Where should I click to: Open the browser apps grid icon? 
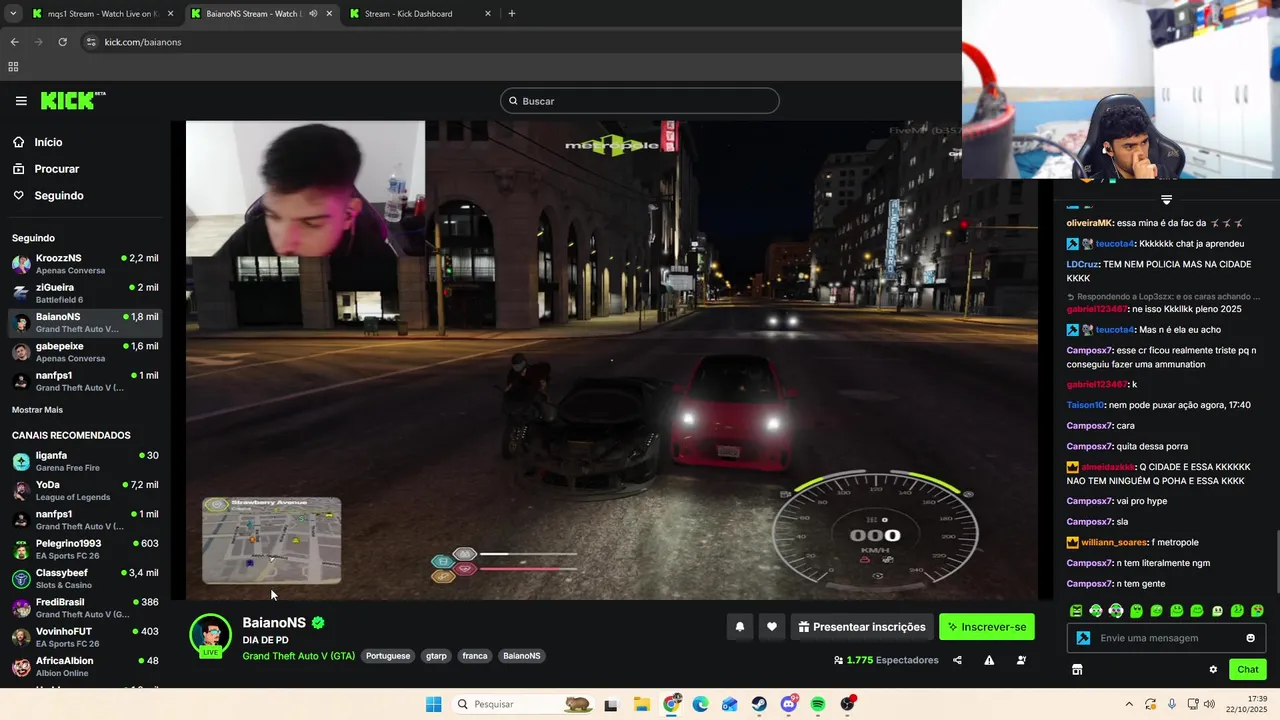point(13,67)
